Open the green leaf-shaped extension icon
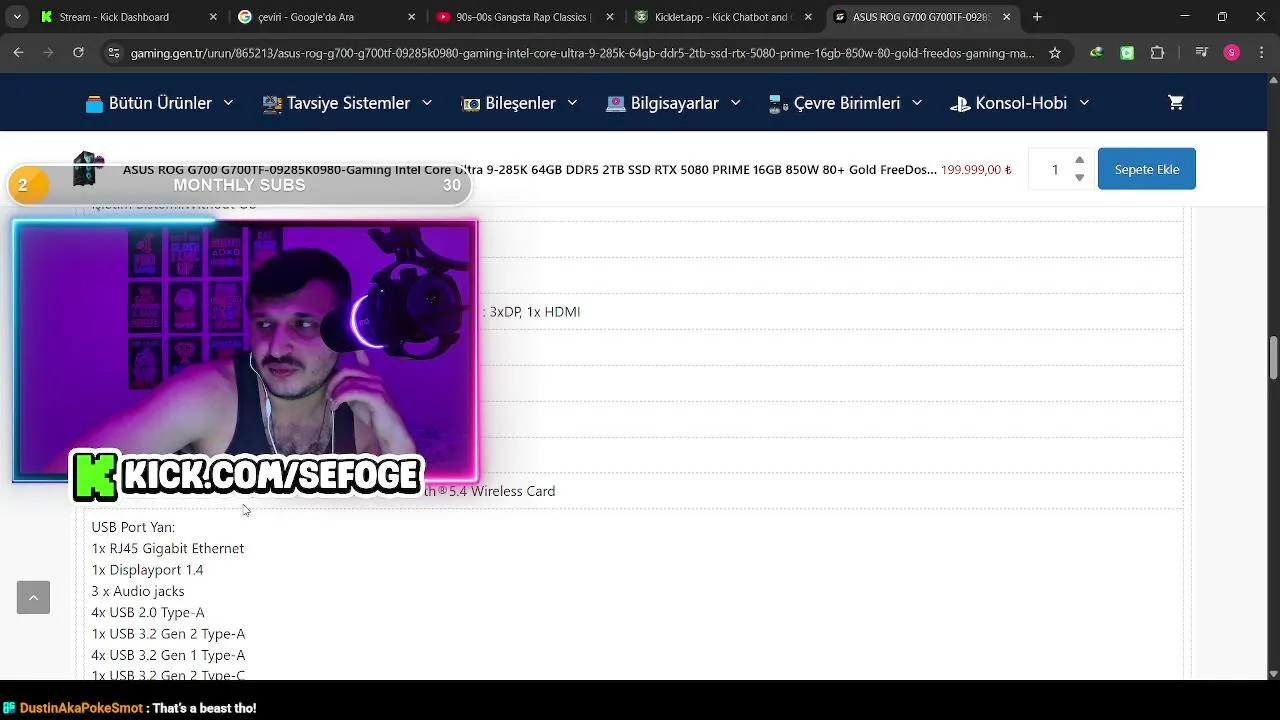Screen dimensions: 1280x720 pos(1097,53)
